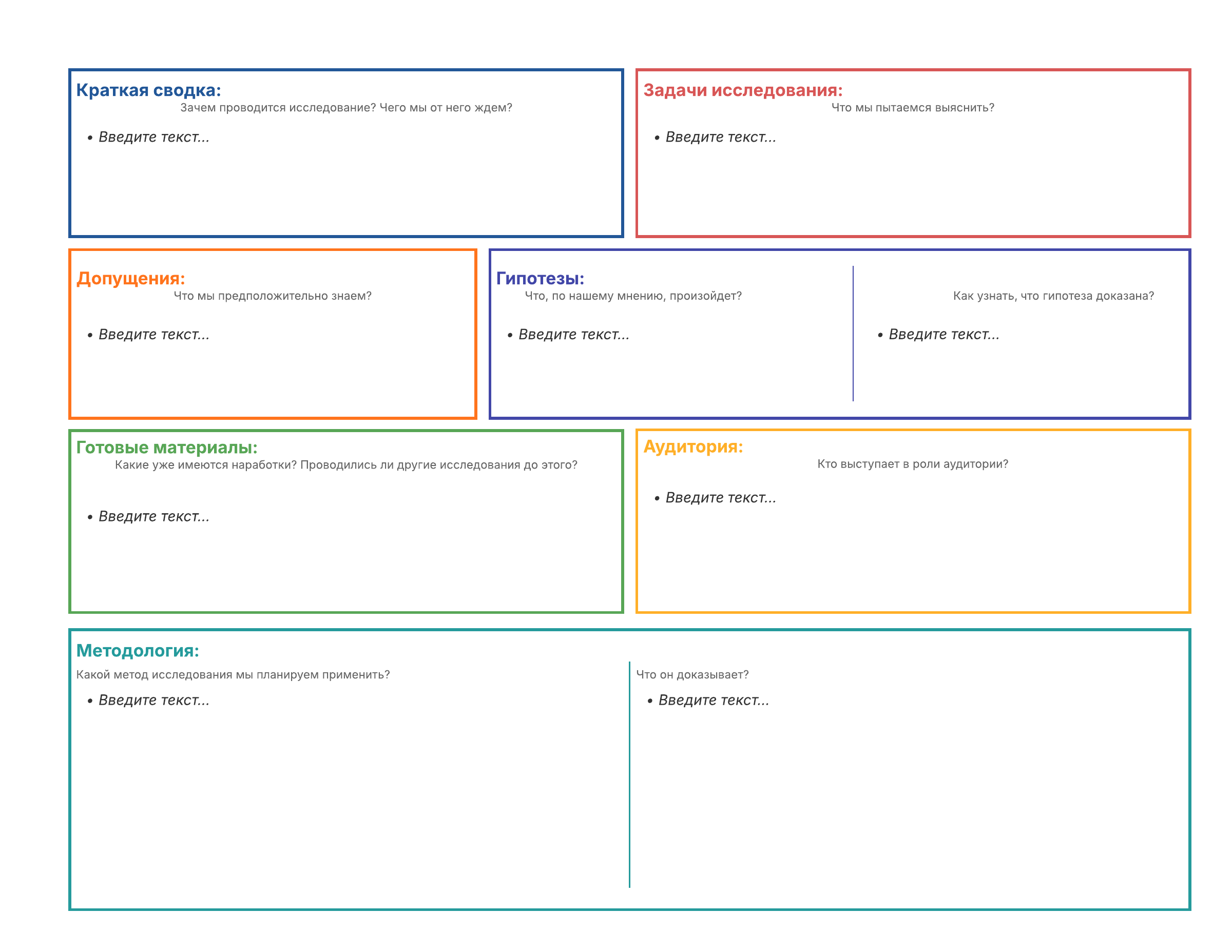Image resolution: width=1232 pixels, height=952 pixels.
Task: Click placeholder text in Аудитория box
Action: tap(720, 497)
